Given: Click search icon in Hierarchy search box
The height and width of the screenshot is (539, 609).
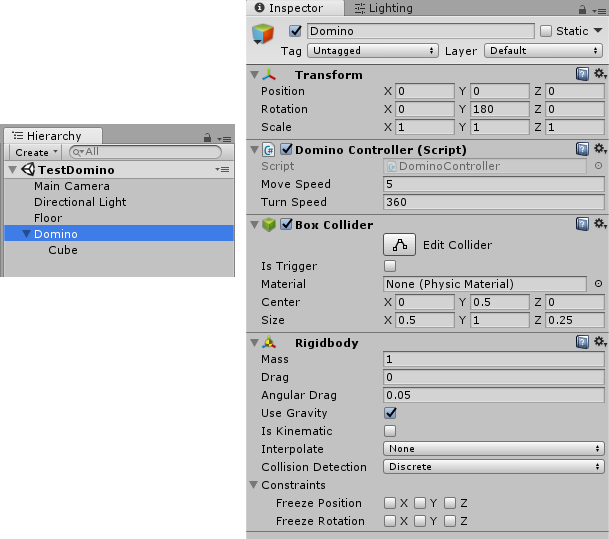Looking at the screenshot, I should click(77, 152).
